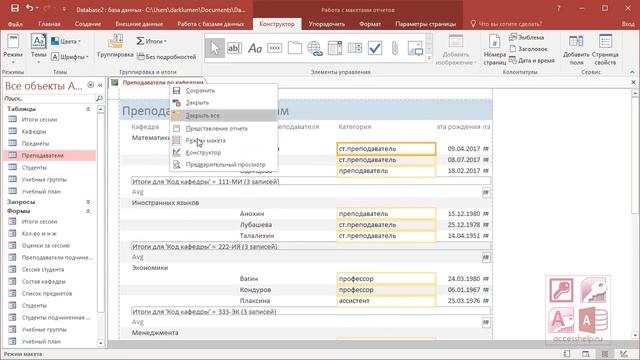Viewport: 640px width, 360px height.
Task: Expand the controls gallery more arrow
Action: [429, 58]
